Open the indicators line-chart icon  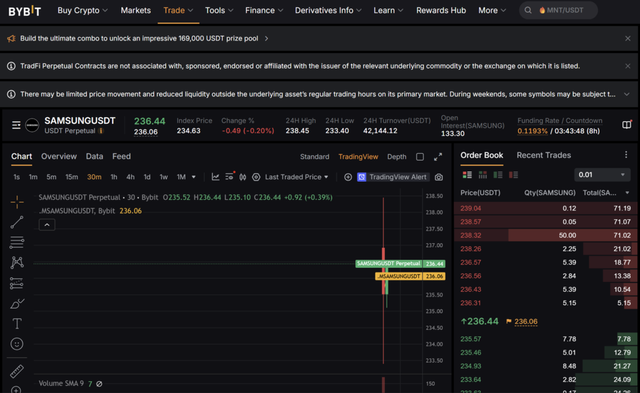click(x=215, y=177)
